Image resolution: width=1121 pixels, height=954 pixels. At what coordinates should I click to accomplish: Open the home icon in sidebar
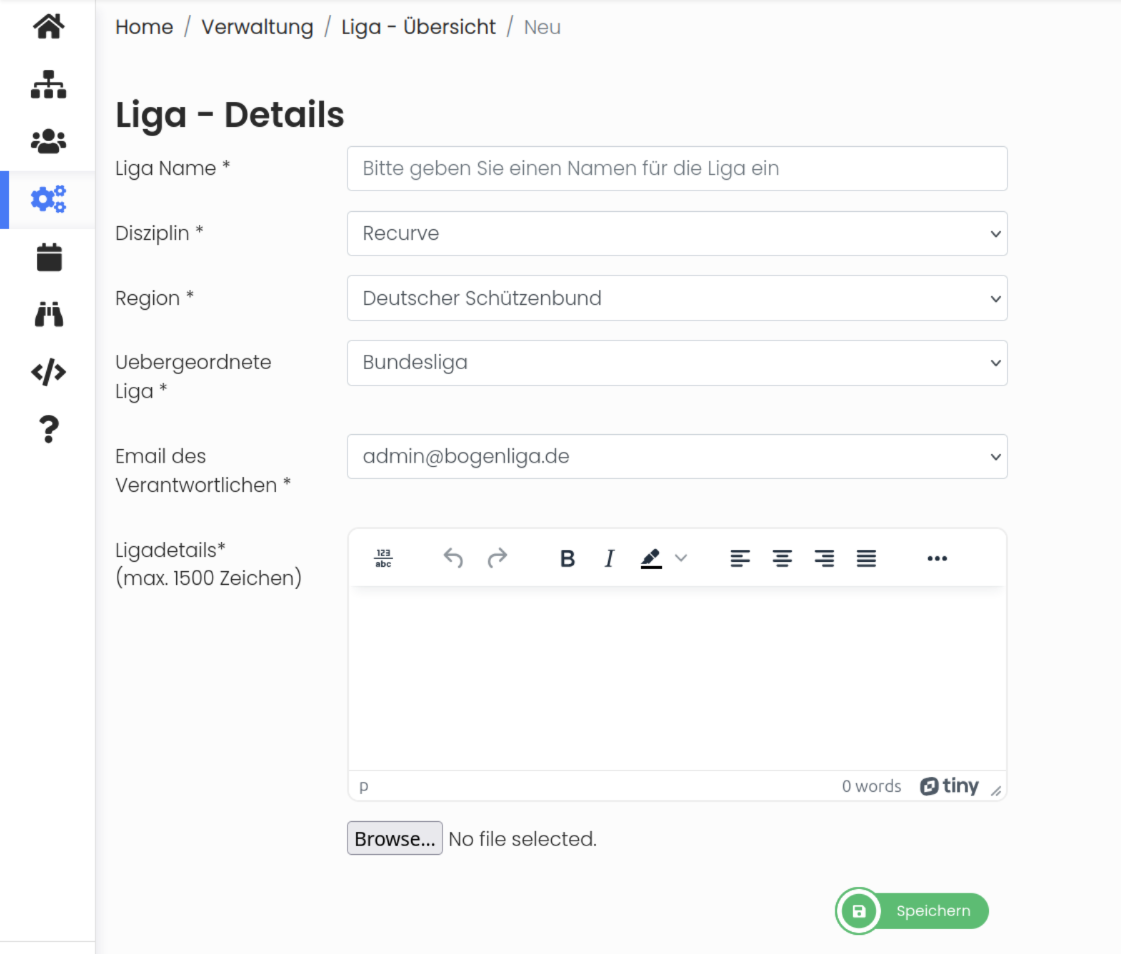[x=49, y=27]
